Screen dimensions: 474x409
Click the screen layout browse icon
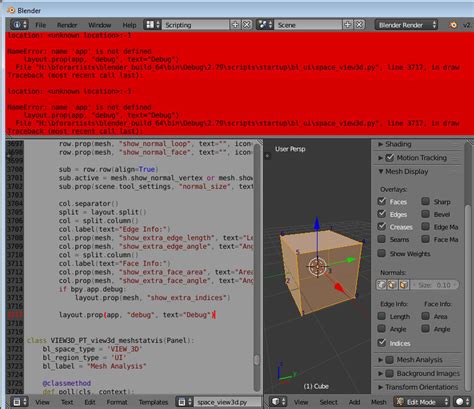[x=152, y=25]
